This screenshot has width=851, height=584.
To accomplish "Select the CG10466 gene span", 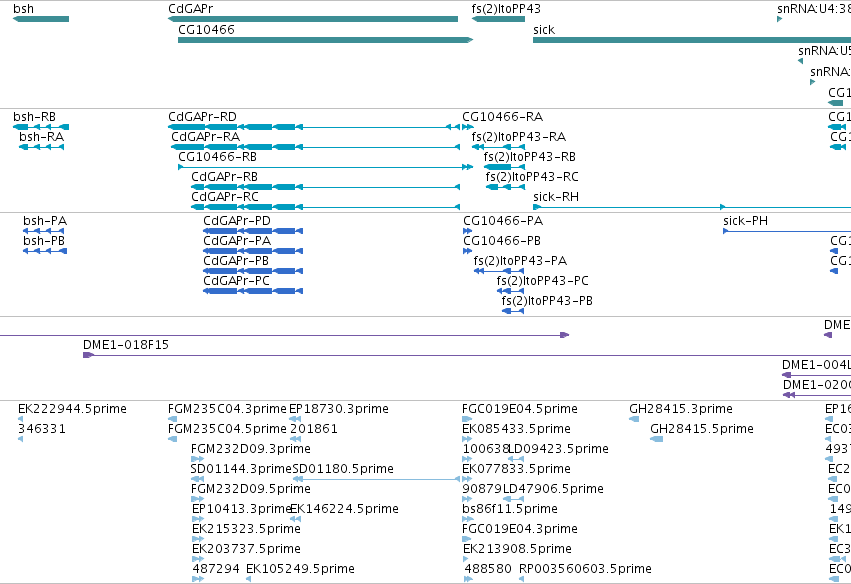I will 326,40.
